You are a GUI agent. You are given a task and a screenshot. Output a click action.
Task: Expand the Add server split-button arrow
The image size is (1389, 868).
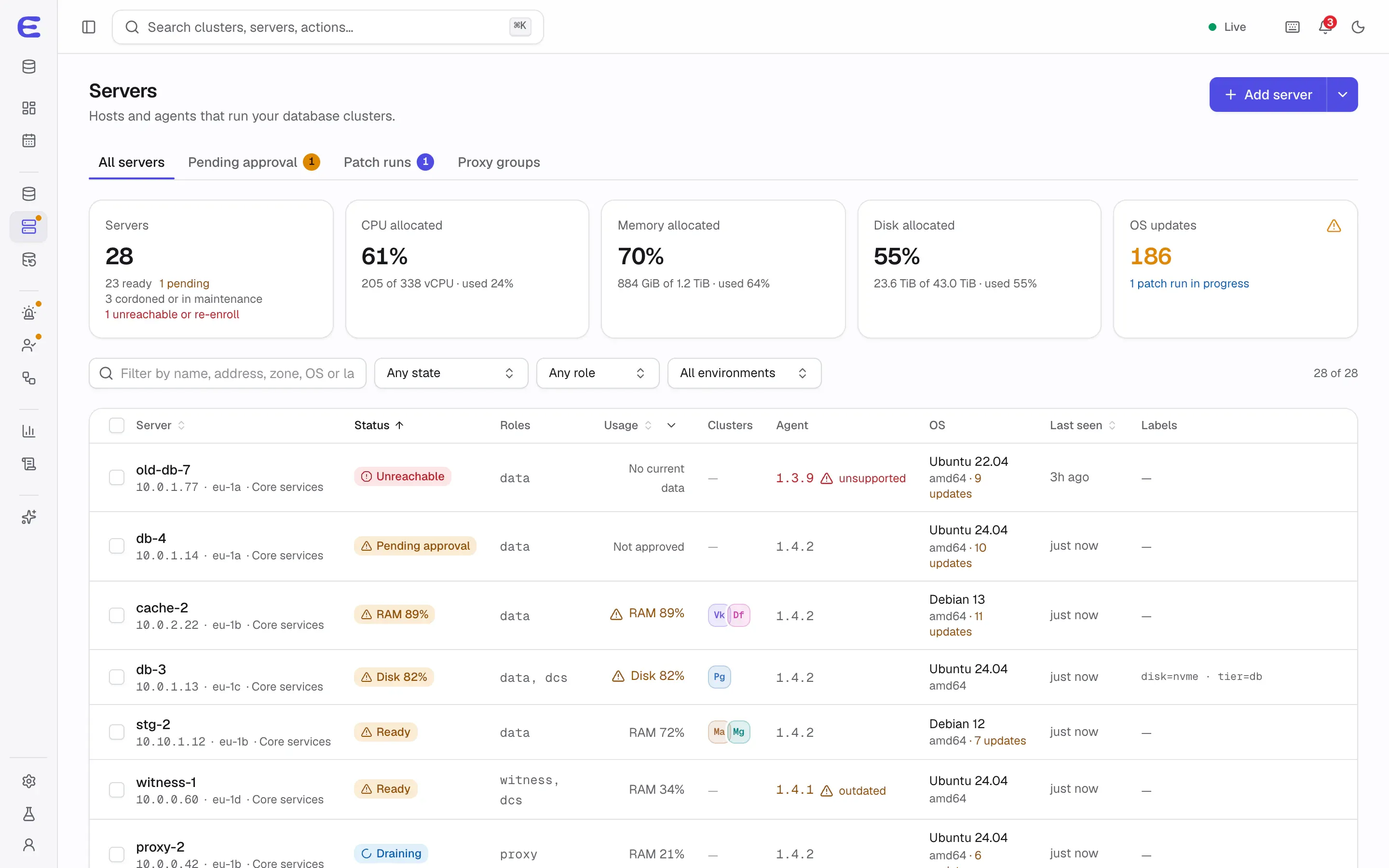click(1343, 95)
